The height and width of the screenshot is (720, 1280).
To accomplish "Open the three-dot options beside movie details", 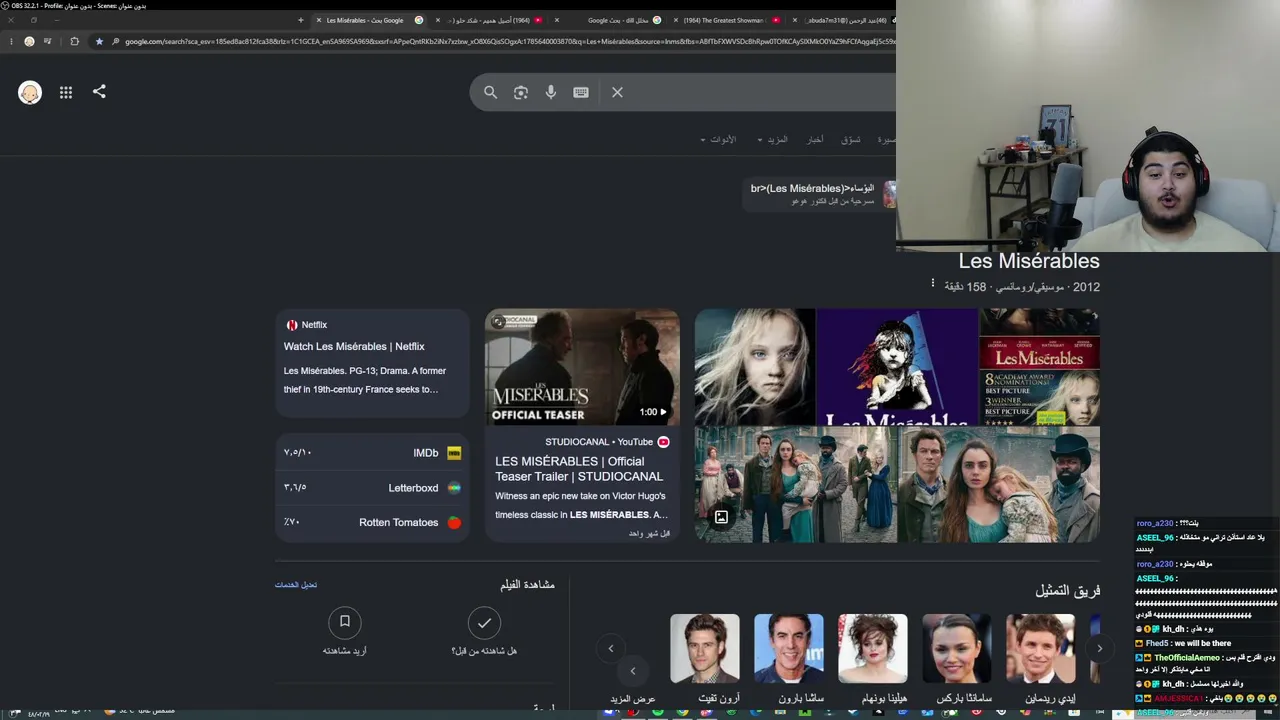I will click(x=932, y=283).
